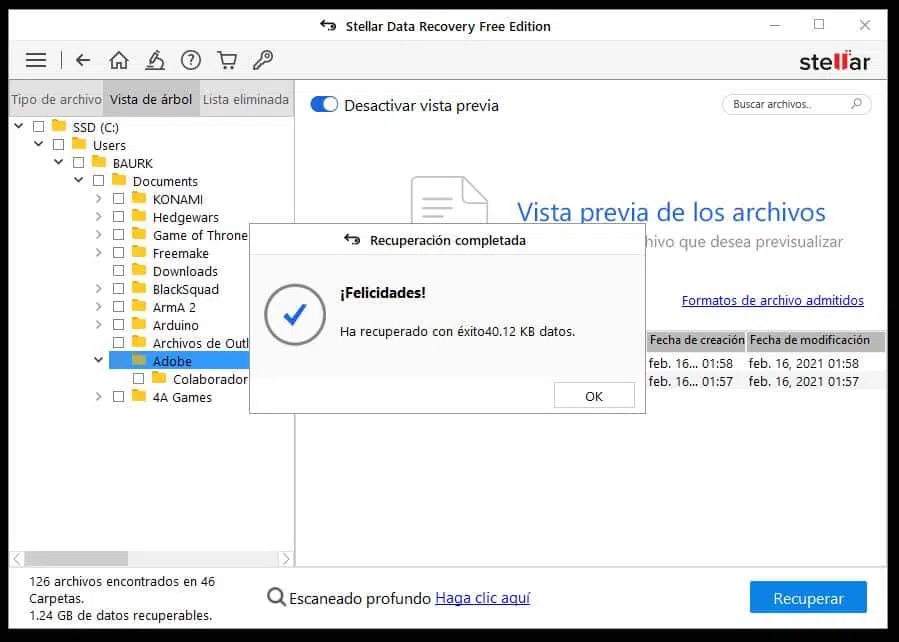This screenshot has width=899, height=642.
Task: Click the tree scrollbar right arrow
Action: pyautogui.click(x=286, y=558)
